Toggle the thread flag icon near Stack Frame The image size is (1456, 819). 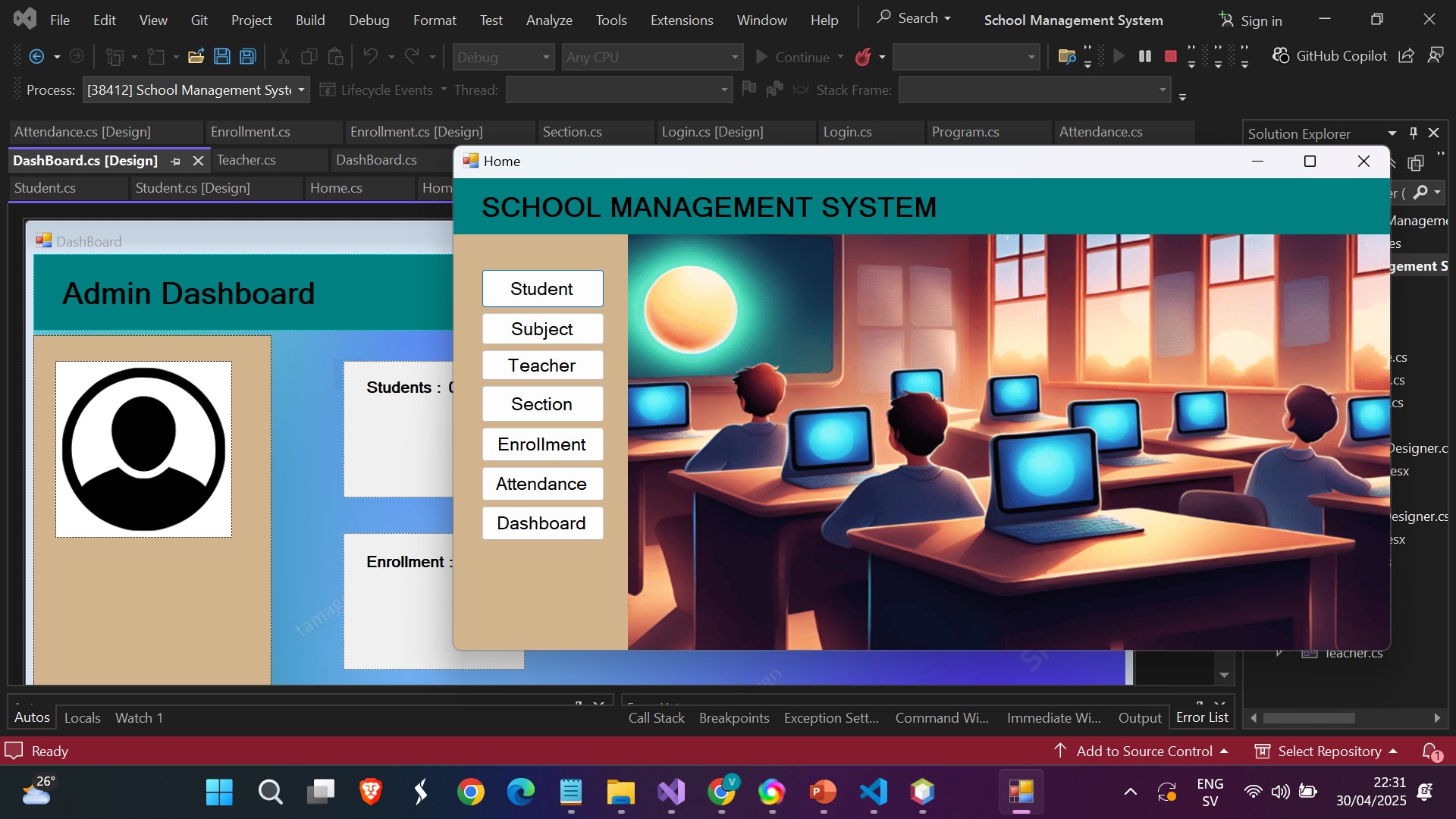[749, 89]
